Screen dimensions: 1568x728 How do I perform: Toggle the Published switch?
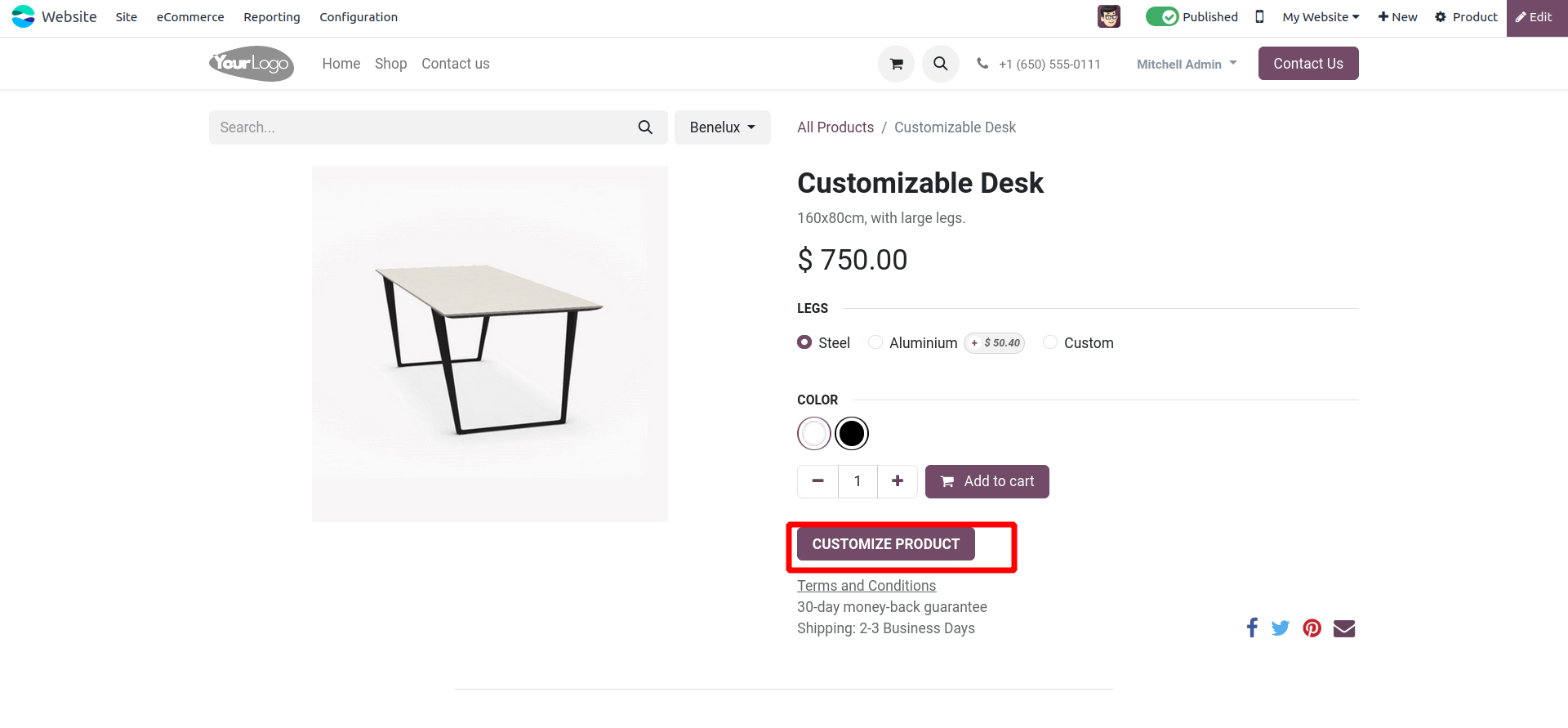coord(1161,16)
